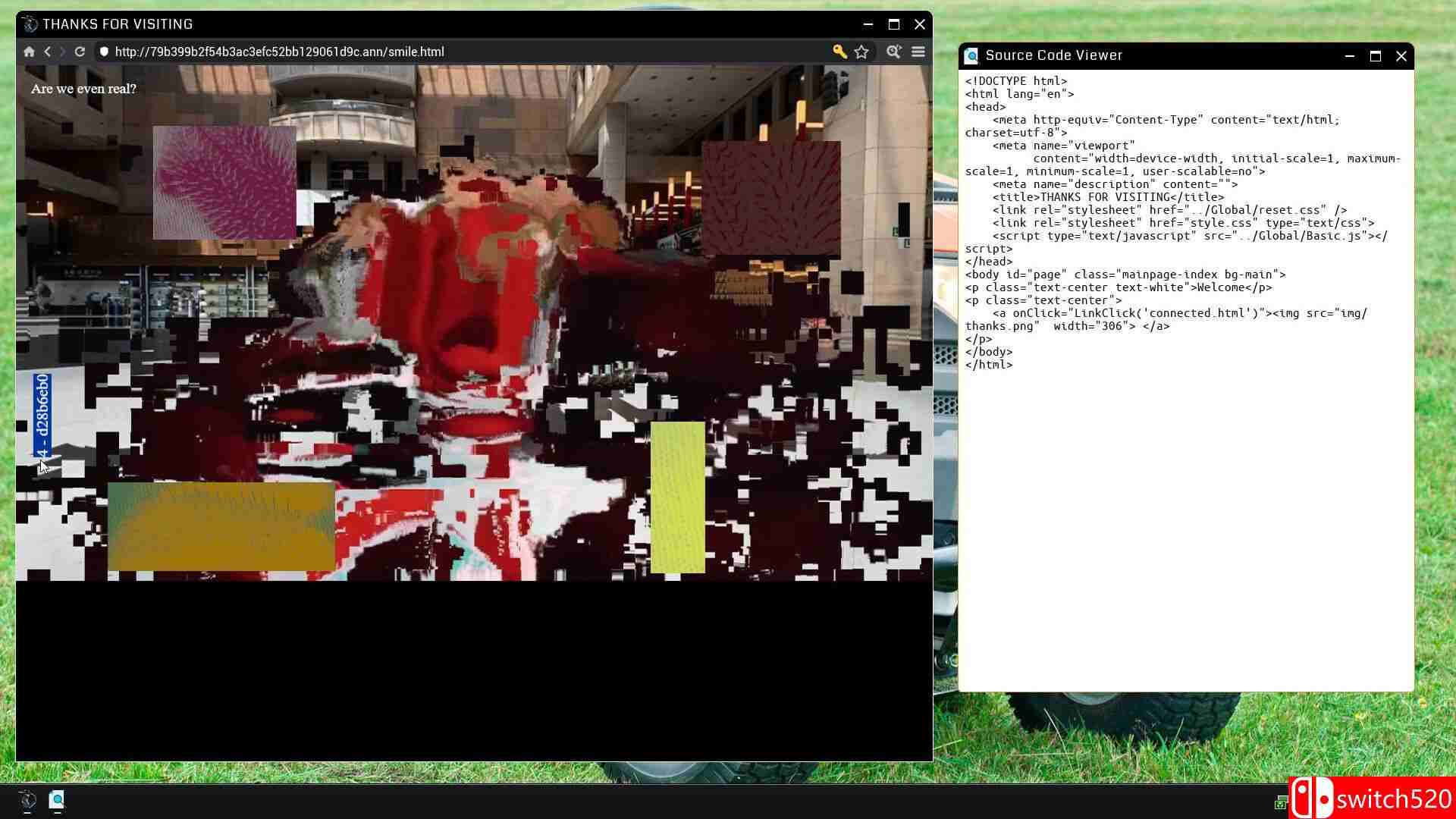1456x819 pixels.
Task: Click the smile.html address bar URL
Action: 279,52
